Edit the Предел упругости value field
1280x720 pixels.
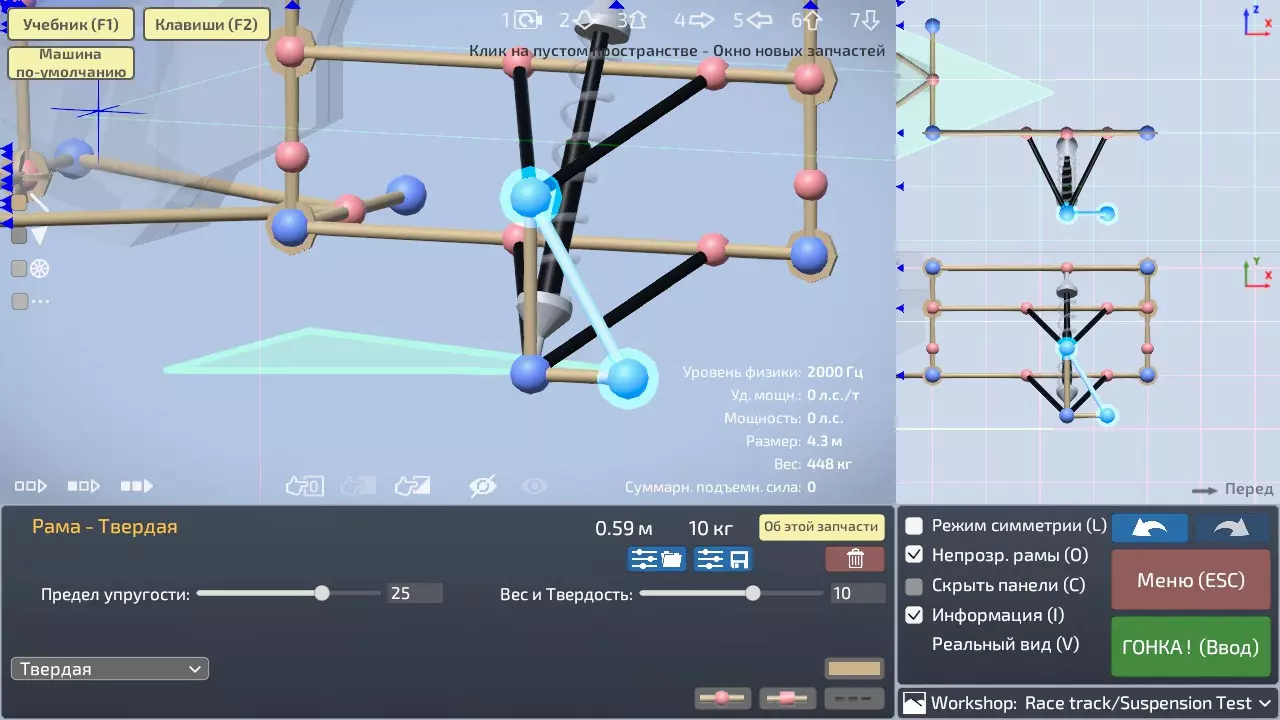[415, 593]
